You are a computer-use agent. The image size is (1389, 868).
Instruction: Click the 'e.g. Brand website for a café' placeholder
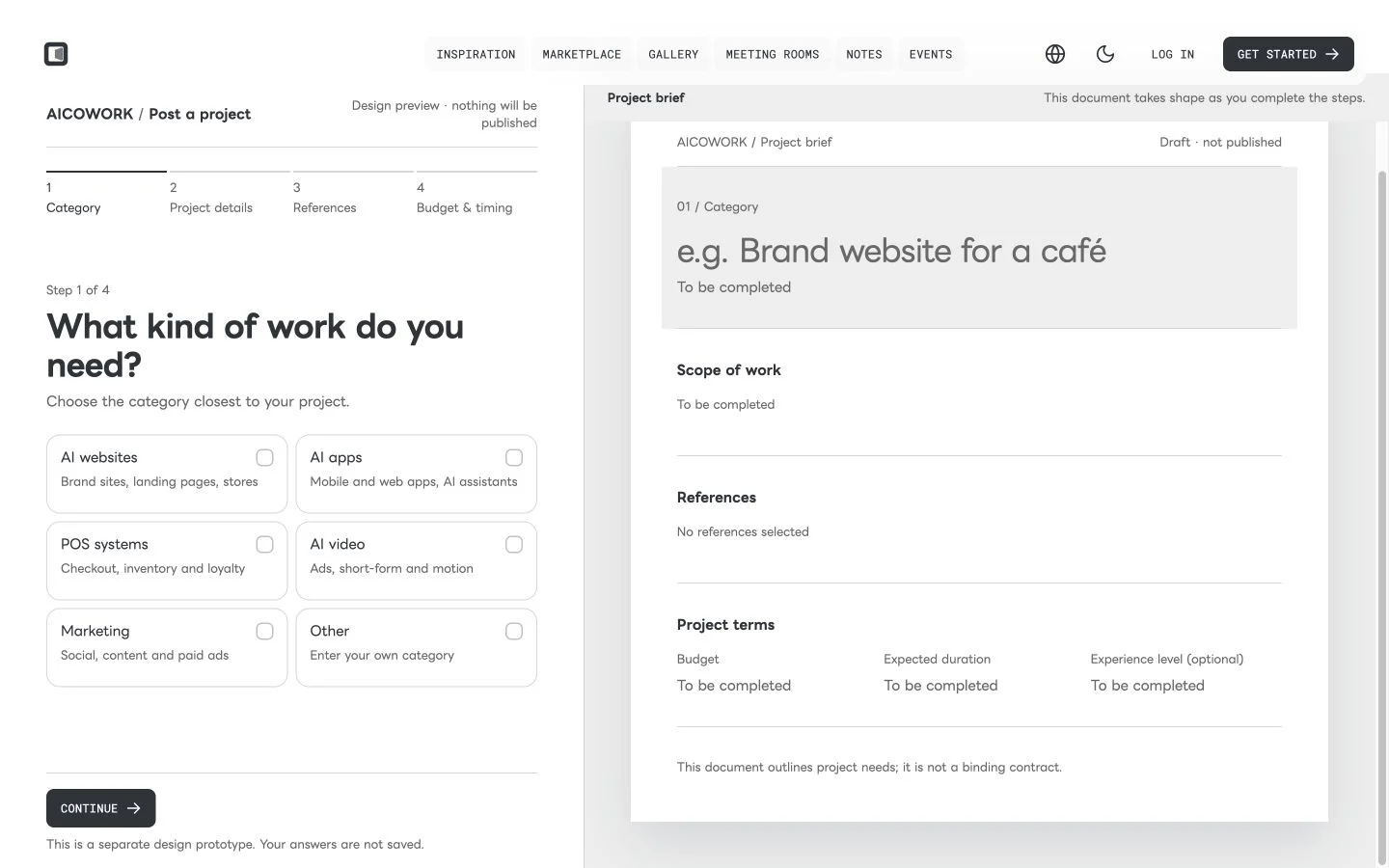pos(891,251)
